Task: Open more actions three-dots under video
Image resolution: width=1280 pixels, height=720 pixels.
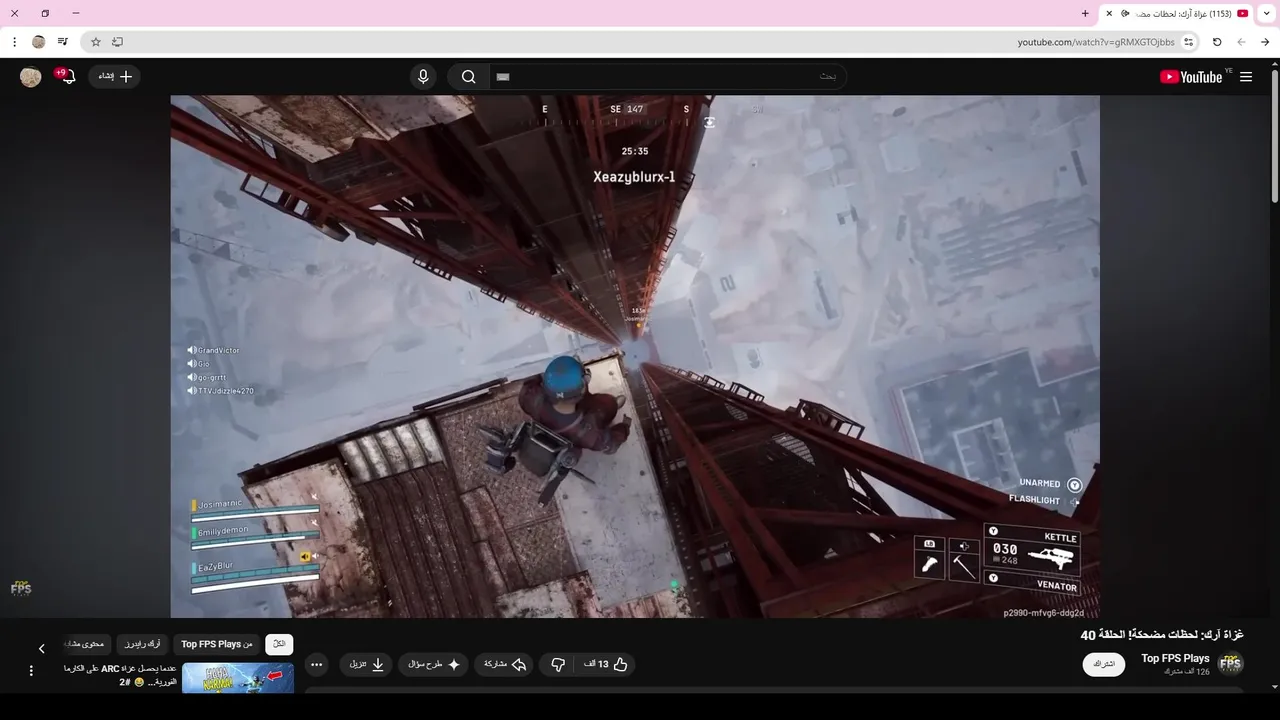Action: 317,664
